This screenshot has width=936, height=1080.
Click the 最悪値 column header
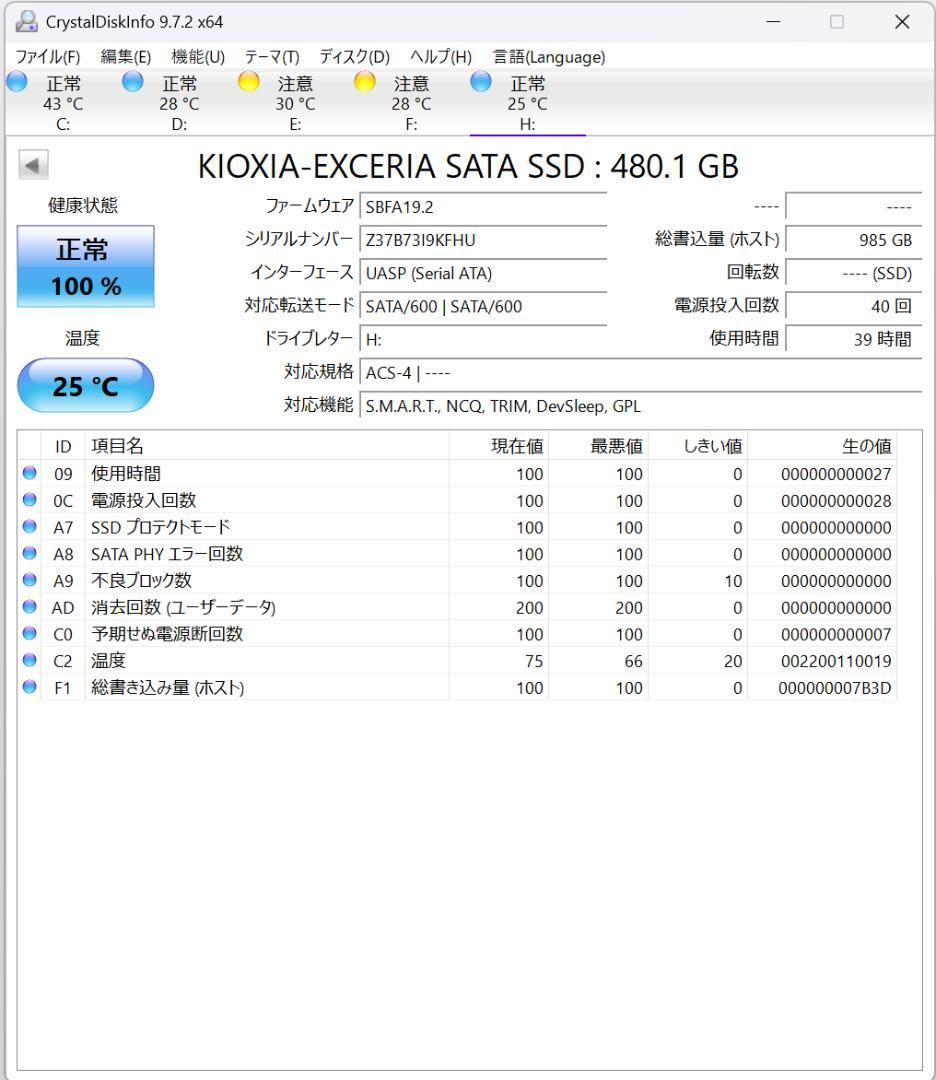click(x=599, y=446)
